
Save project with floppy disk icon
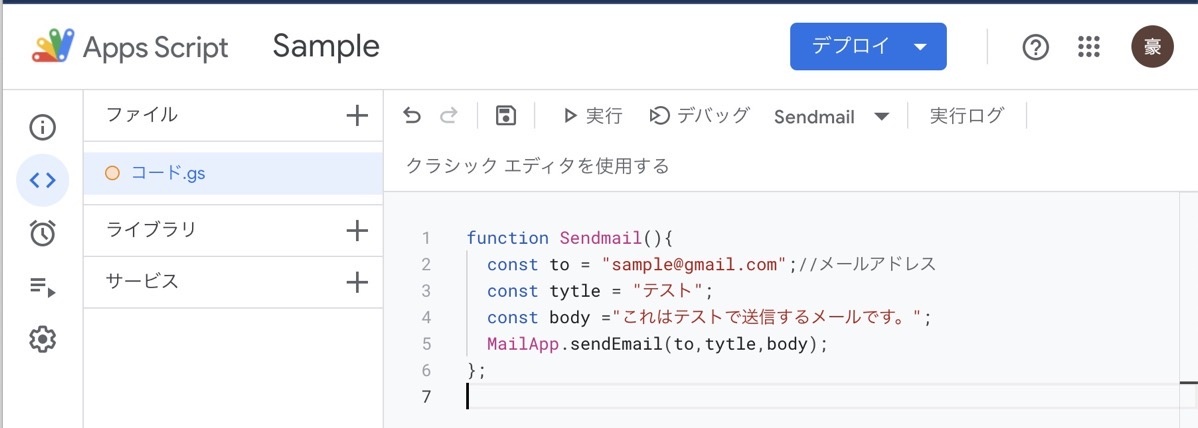pyautogui.click(x=506, y=116)
